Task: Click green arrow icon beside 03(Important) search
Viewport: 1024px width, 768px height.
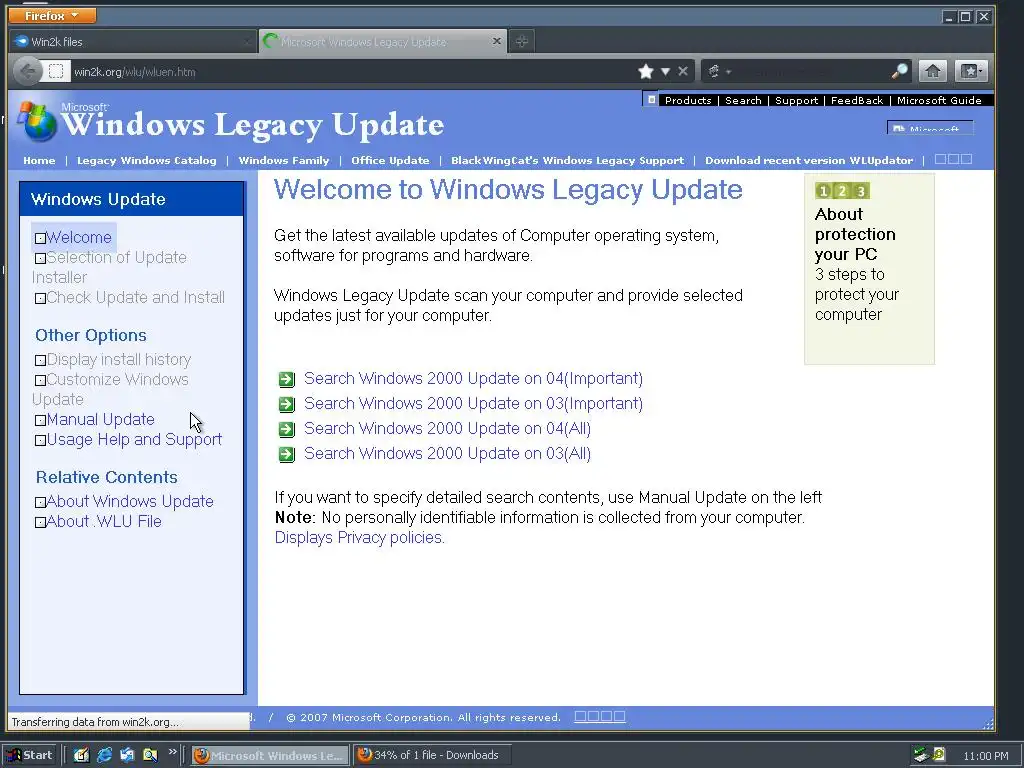Action: coord(287,404)
